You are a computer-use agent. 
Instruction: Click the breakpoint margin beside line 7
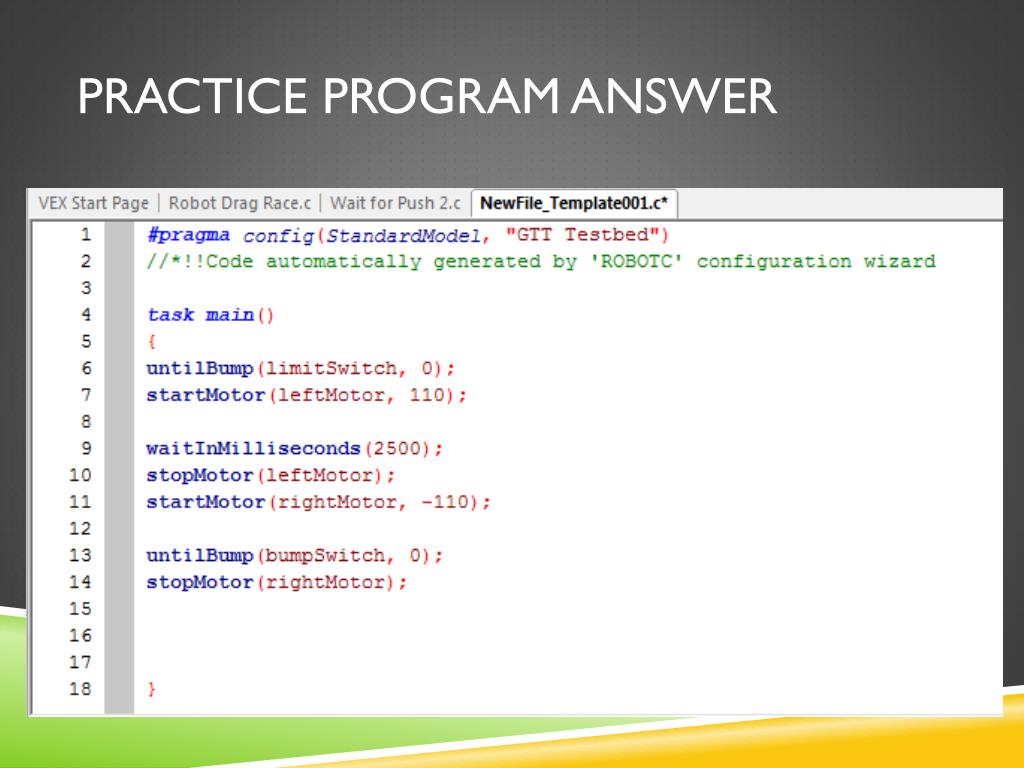coord(120,396)
